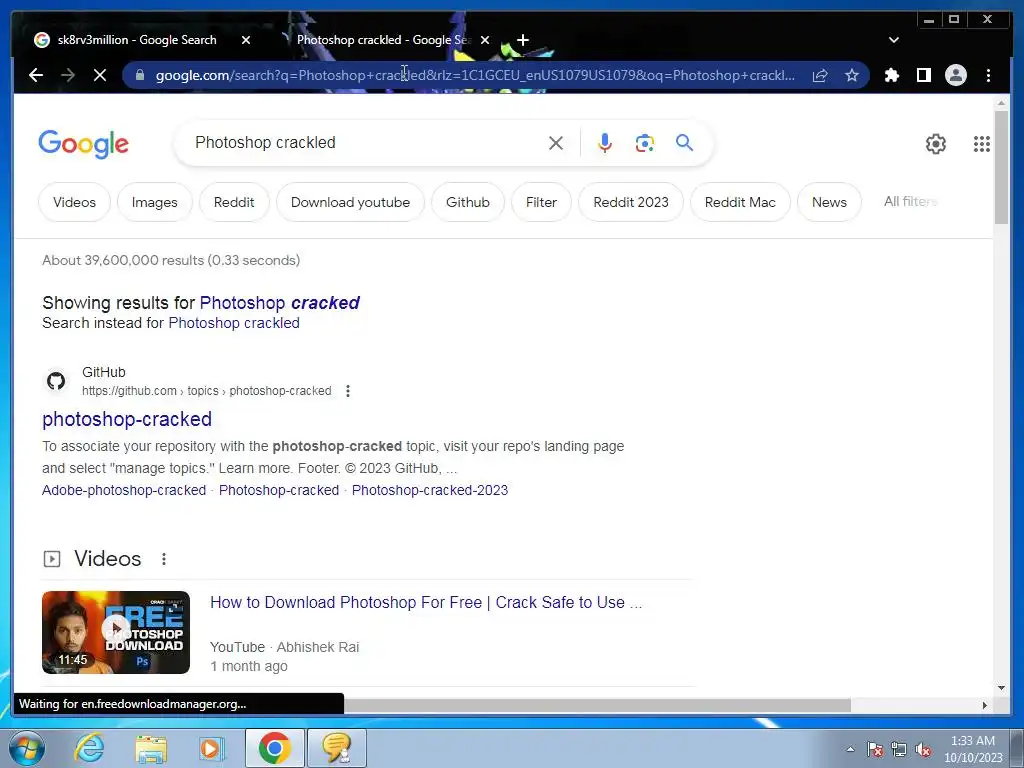Start voice search with microphone icon
Image resolution: width=1024 pixels, height=768 pixels.
[605, 143]
